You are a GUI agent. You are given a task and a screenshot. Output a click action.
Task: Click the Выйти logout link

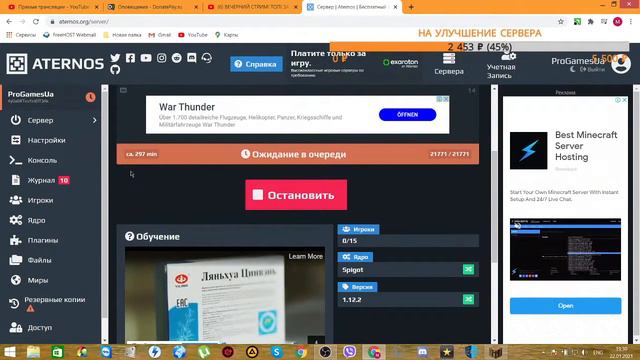593,70
